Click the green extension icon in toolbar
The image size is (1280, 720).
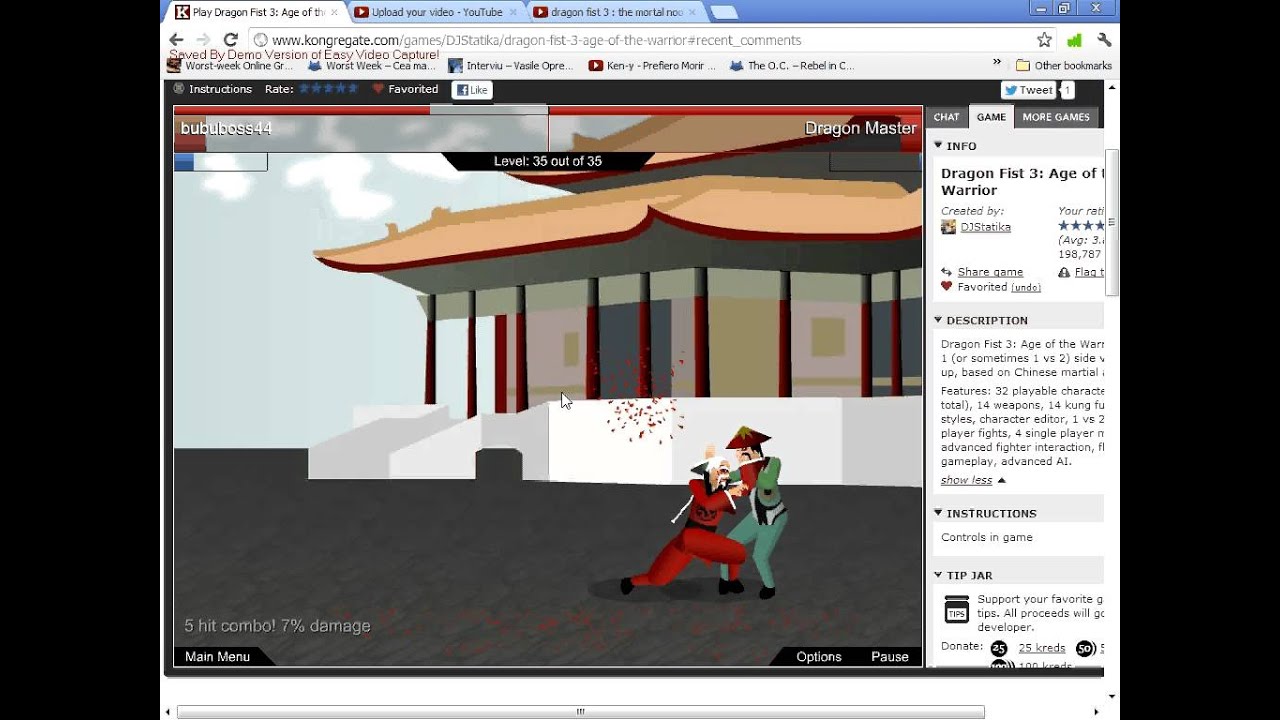(x=1074, y=41)
